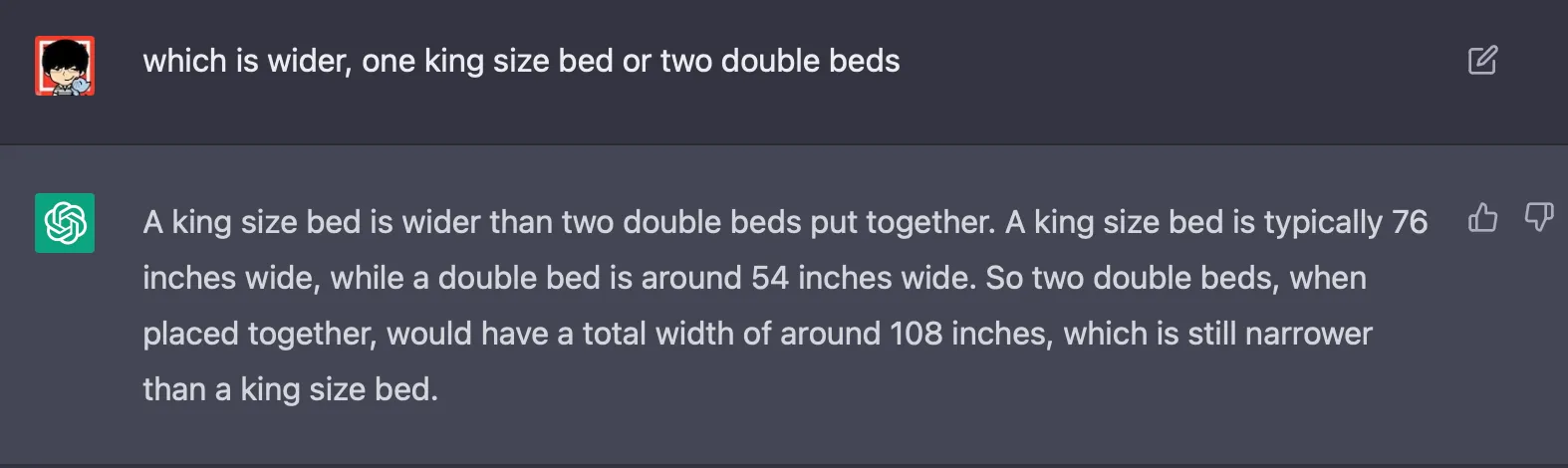Like the response with thumbs up
1568x468 pixels.
point(1482,217)
